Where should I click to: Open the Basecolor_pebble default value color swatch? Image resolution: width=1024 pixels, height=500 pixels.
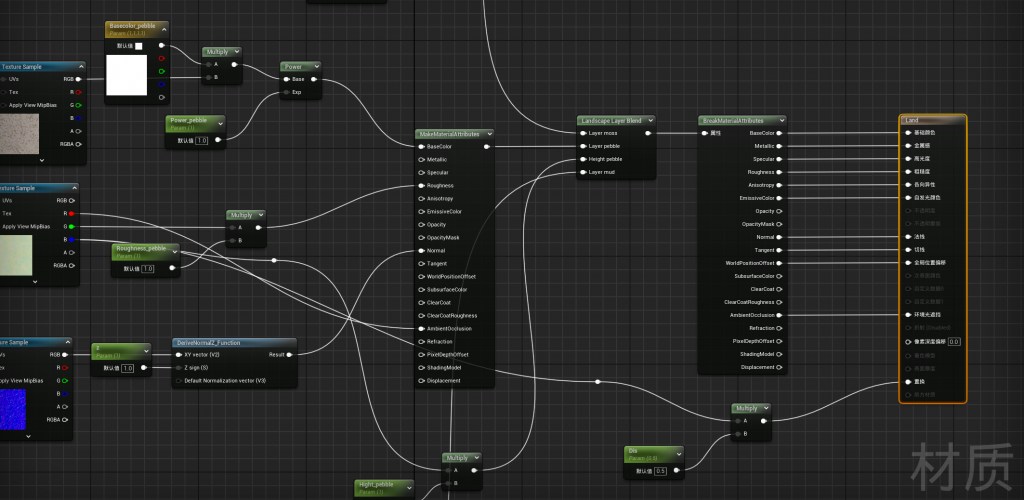[138, 46]
